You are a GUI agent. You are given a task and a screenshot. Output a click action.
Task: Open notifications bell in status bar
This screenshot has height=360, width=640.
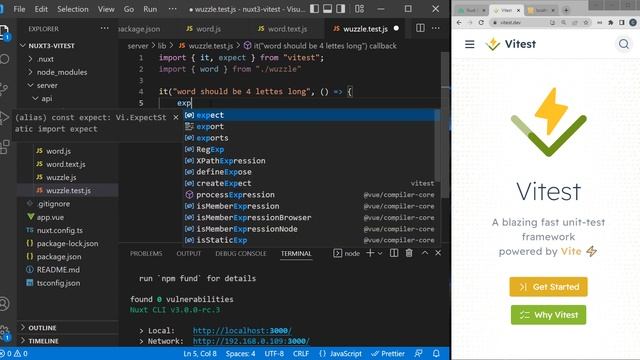point(436,353)
